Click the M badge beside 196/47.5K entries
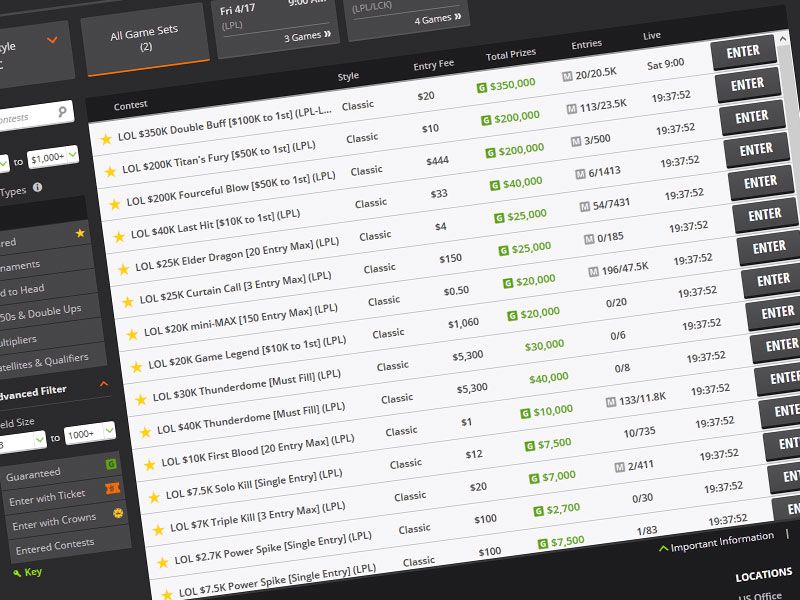 pyautogui.click(x=593, y=272)
